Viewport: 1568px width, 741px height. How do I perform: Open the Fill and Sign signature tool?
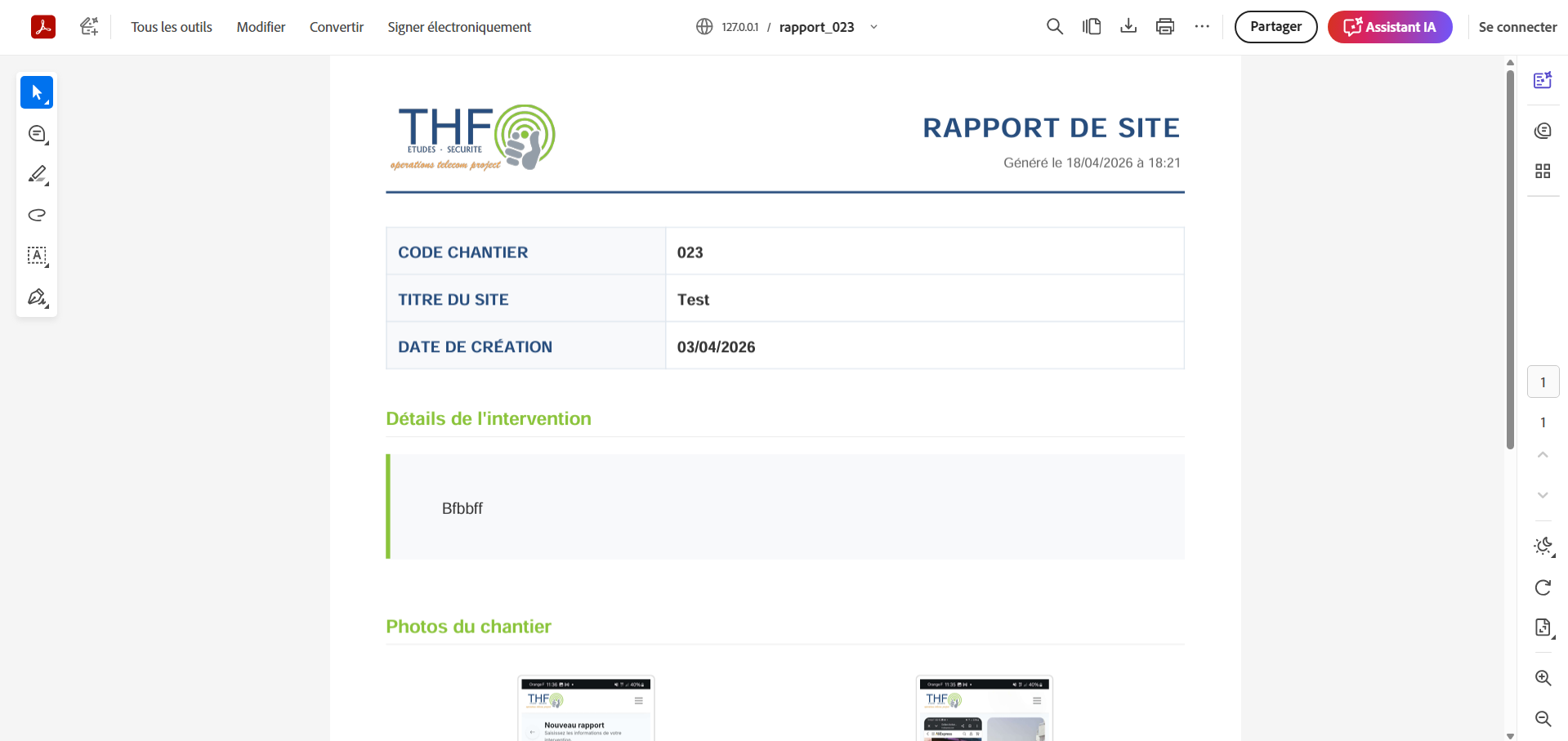(x=36, y=297)
